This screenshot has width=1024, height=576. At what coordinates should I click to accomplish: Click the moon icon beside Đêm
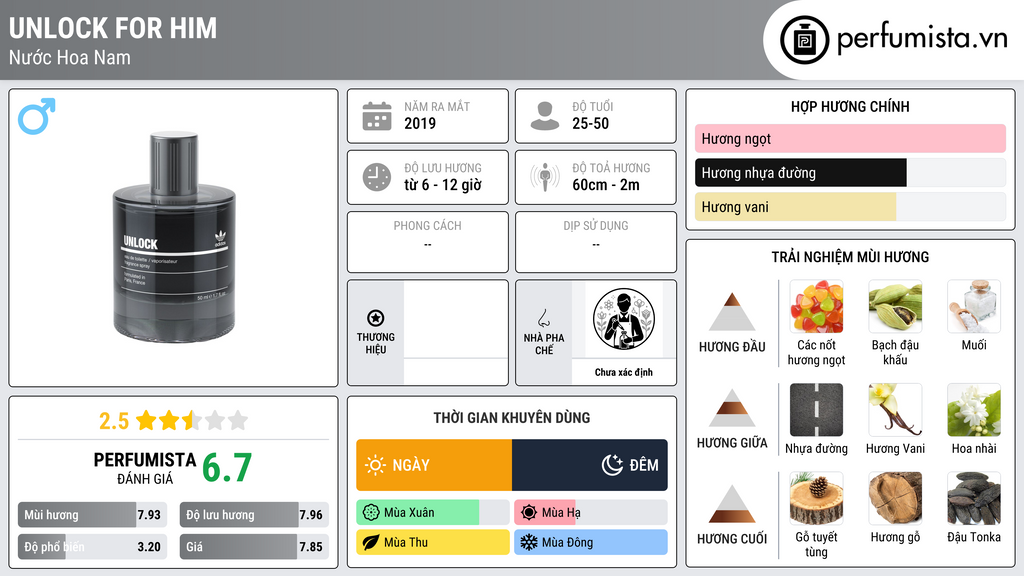[612, 465]
